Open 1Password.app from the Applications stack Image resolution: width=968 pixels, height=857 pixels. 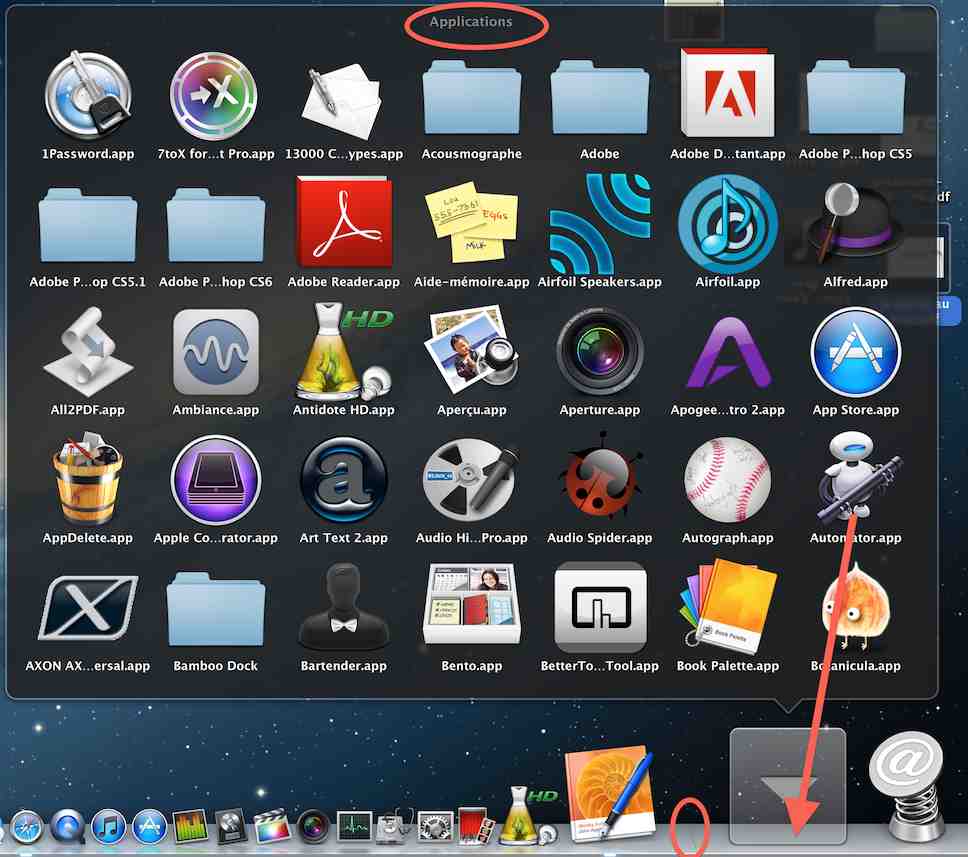pos(88,96)
